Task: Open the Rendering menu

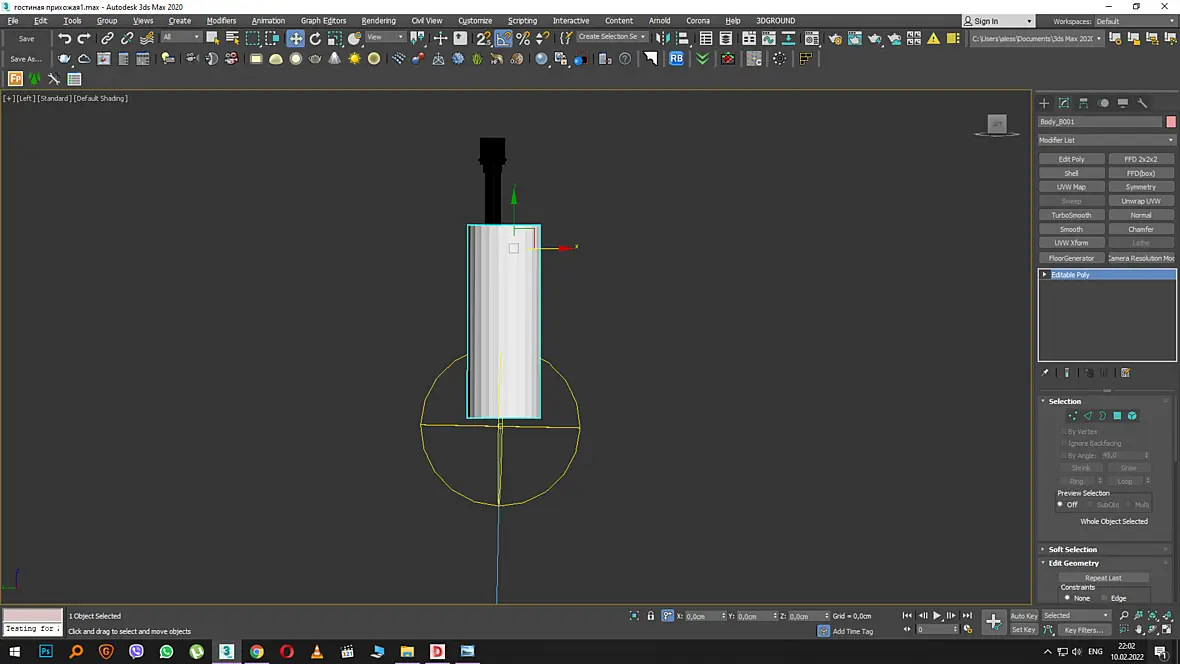Action: point(378,21)
